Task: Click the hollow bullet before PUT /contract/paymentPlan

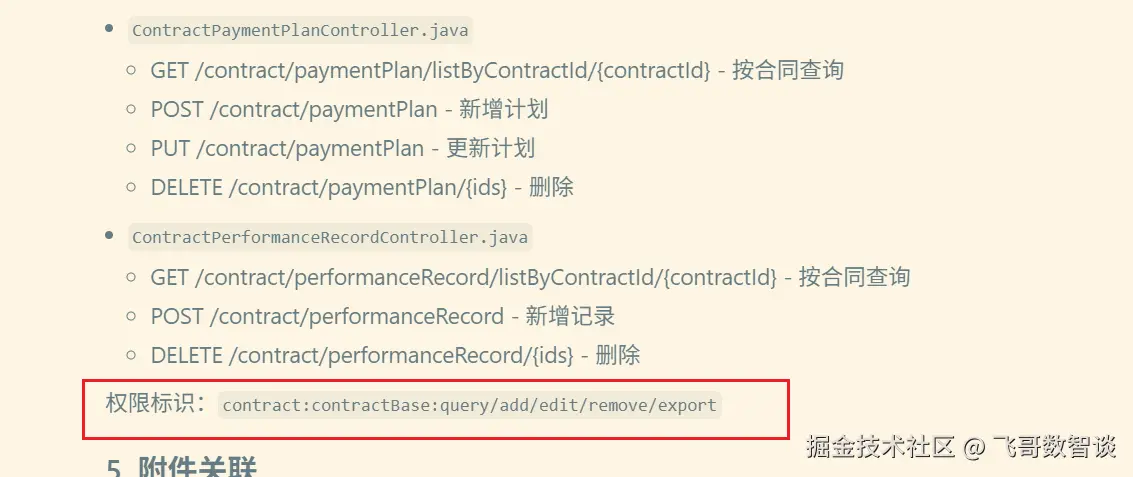Action: (131, 148)
